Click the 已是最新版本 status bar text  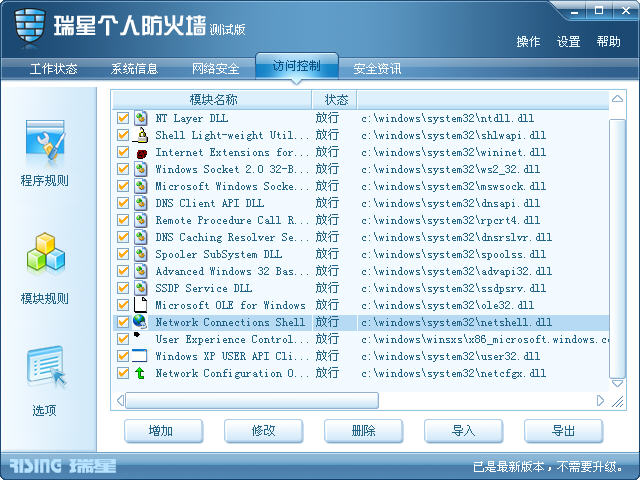click(x=548, y=466)
